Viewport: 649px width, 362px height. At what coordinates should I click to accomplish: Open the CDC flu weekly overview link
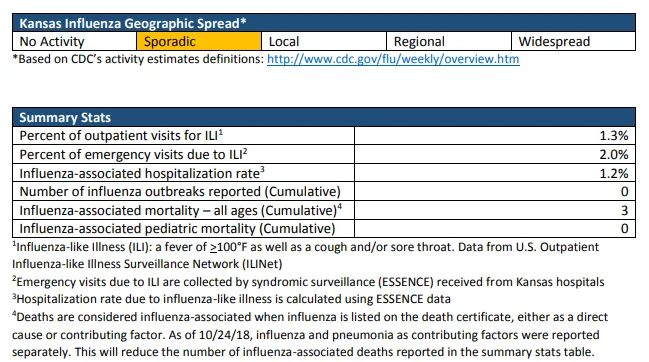[393, 59]
